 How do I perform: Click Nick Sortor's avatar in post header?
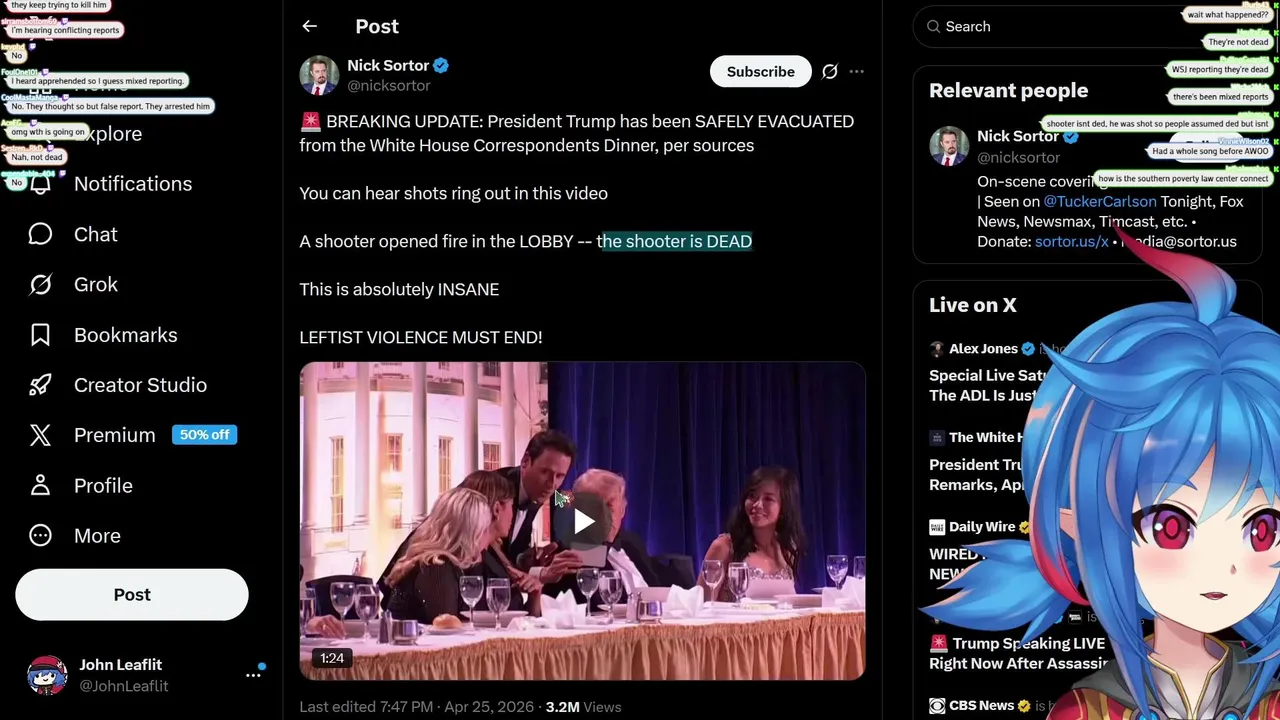(x=319, y=75)
